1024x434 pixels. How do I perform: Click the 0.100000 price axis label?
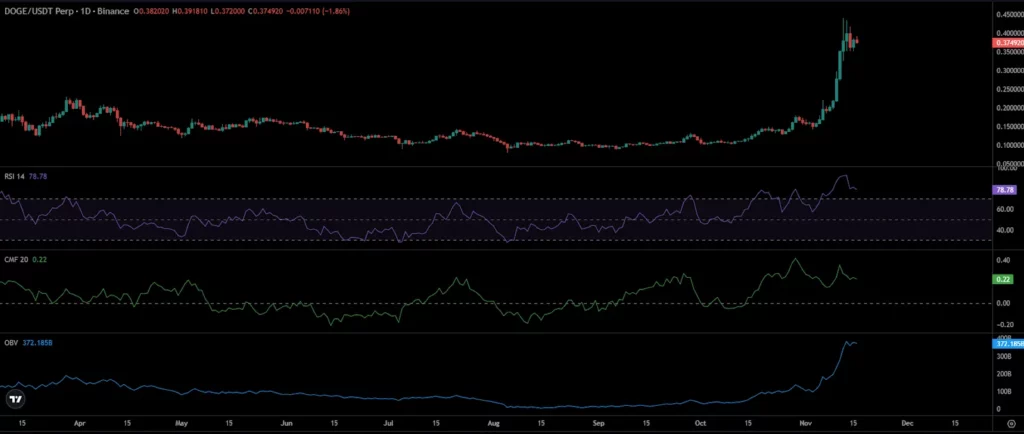pyautogui.click(x=1008, y=145)
